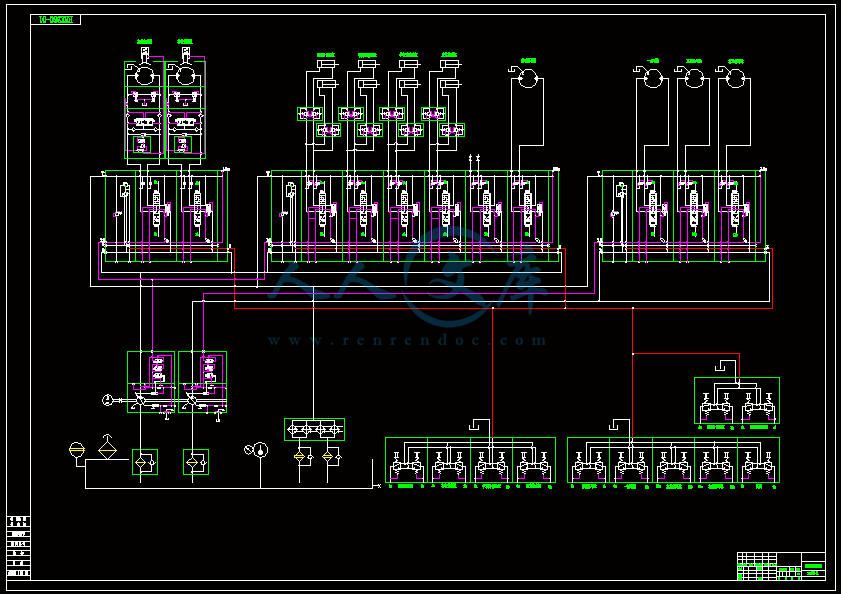841x594 pixels.
Task: Click the tank symbol above two-pair pilot box
Action: [x=720, y=367]
